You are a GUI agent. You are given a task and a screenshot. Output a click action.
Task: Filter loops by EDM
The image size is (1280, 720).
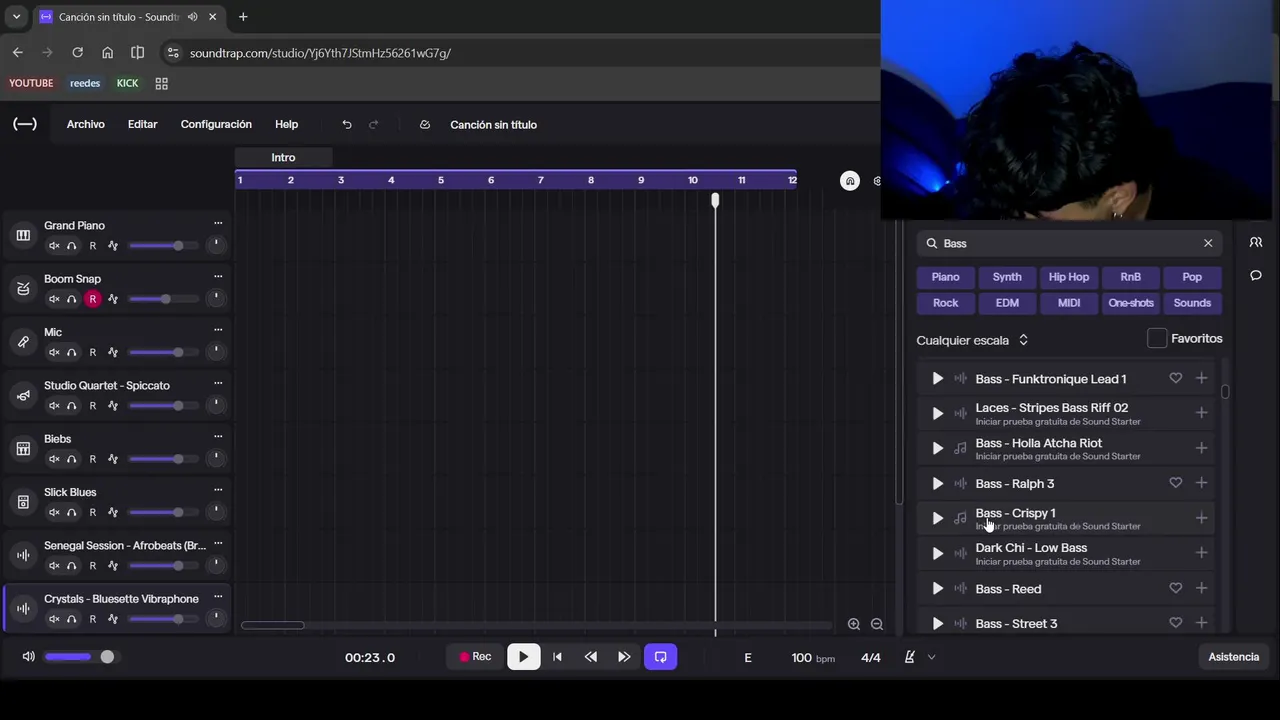1007,303
